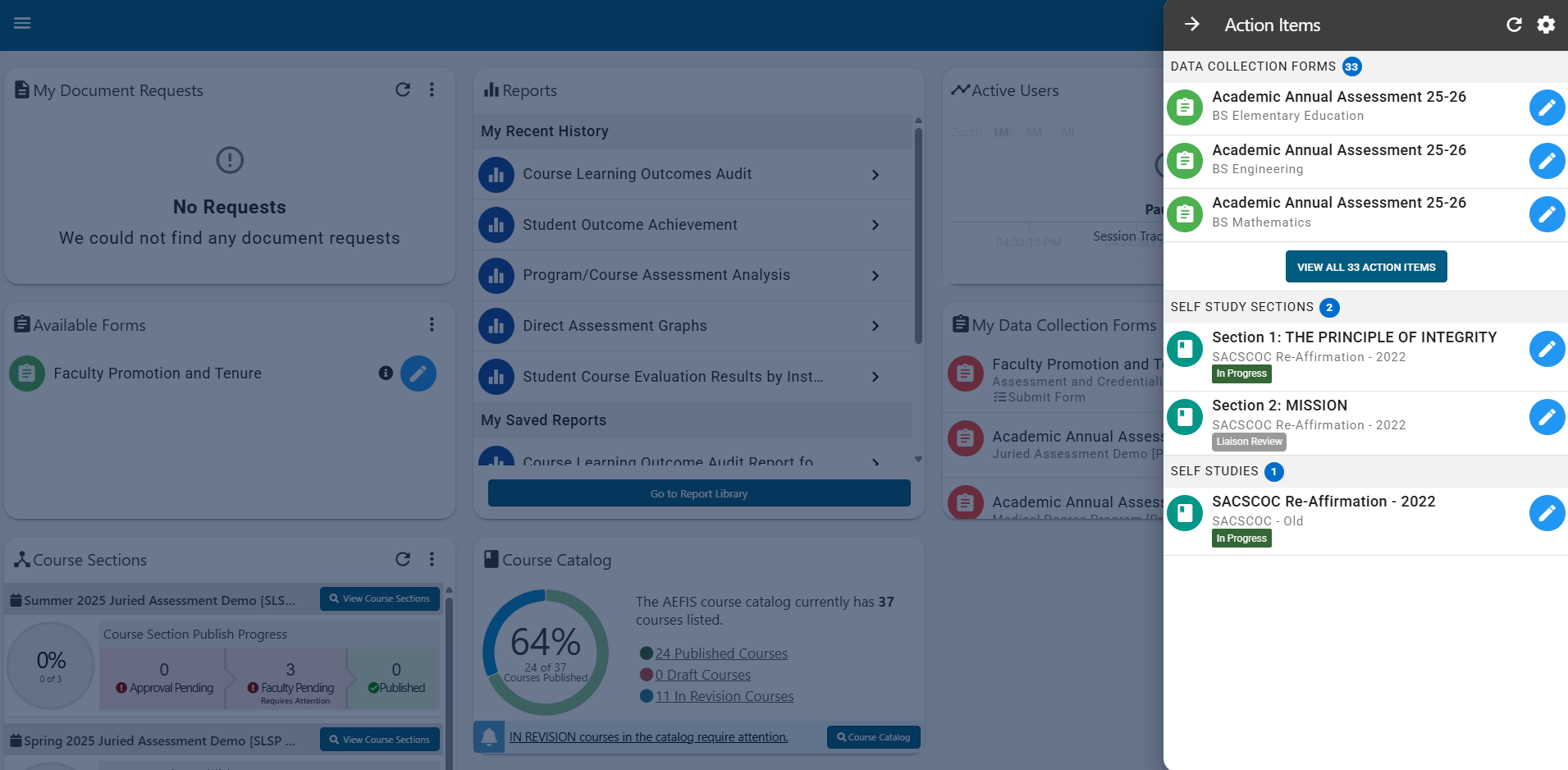Edit BS Mathematics assessment form
This screenshot has height=770, width=1568.
point(1547,214)
